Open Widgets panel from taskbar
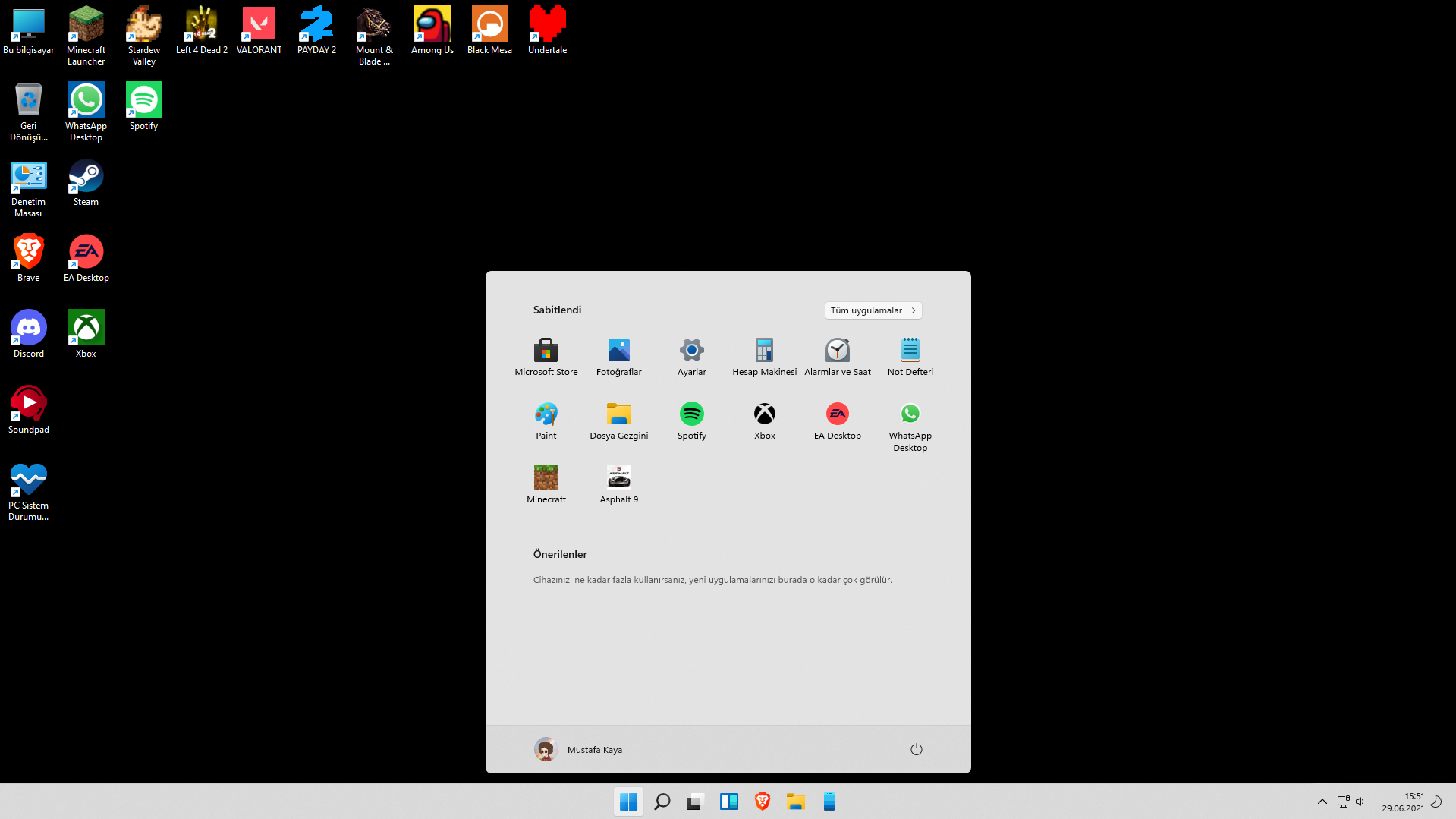1456x819 pixels. pos(729,802)
